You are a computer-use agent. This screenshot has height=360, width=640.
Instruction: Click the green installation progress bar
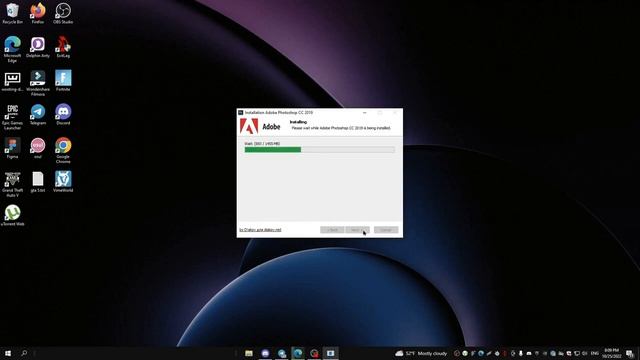point(319,150)
